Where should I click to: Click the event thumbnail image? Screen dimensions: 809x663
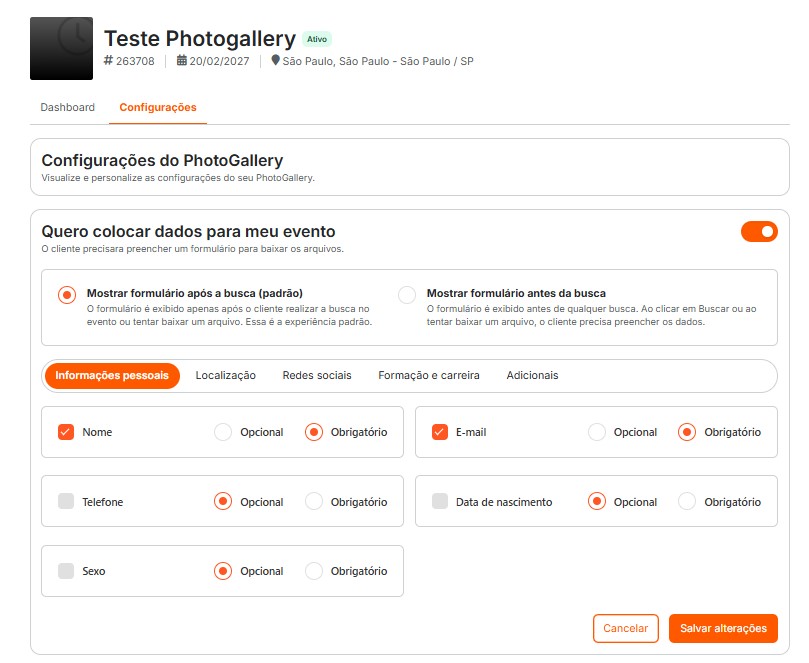pos(62,48)
